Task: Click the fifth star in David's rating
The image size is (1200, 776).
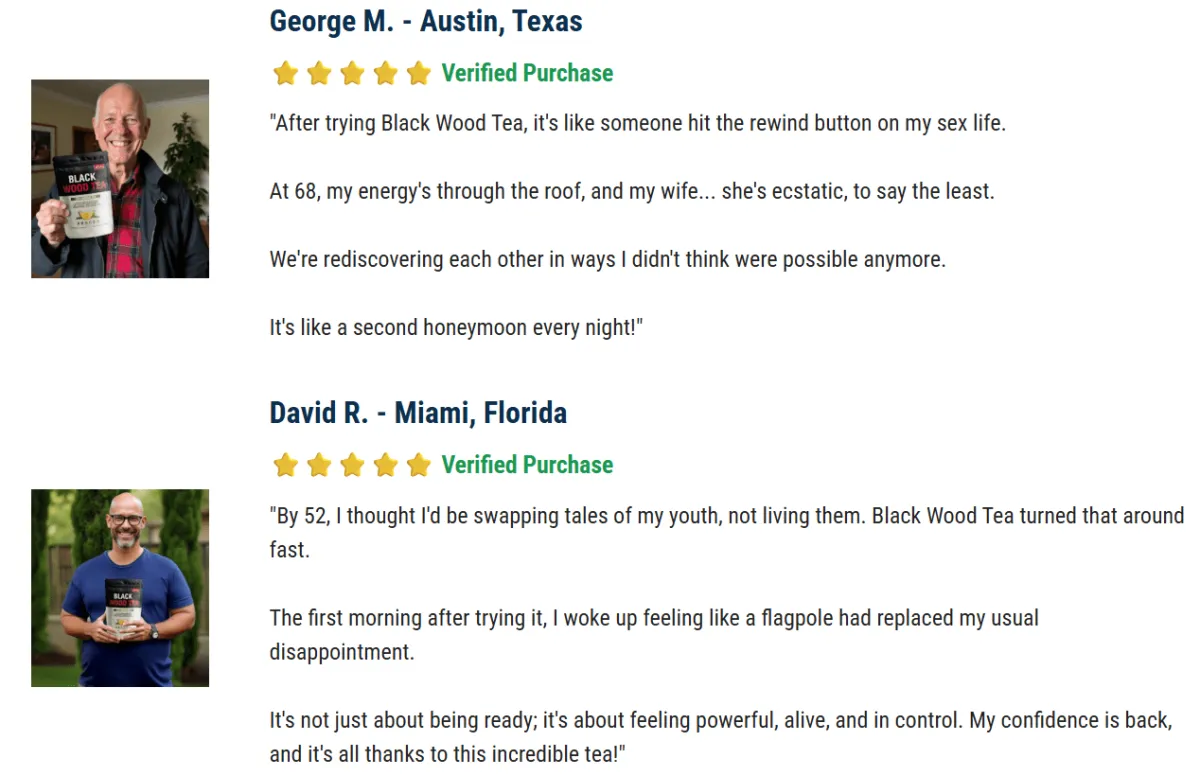Action: pos(418,465)
